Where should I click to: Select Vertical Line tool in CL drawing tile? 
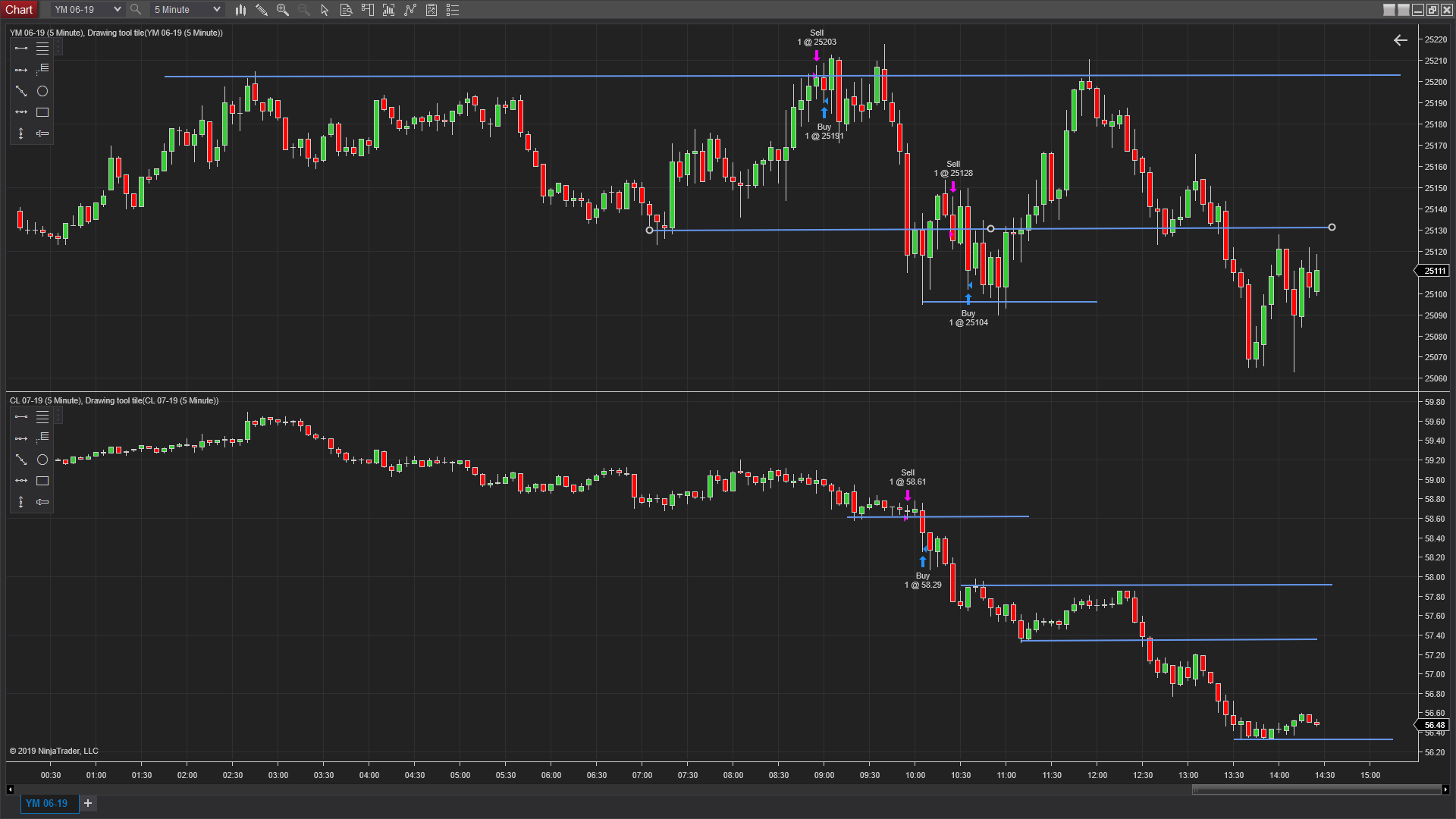(21, 502)
